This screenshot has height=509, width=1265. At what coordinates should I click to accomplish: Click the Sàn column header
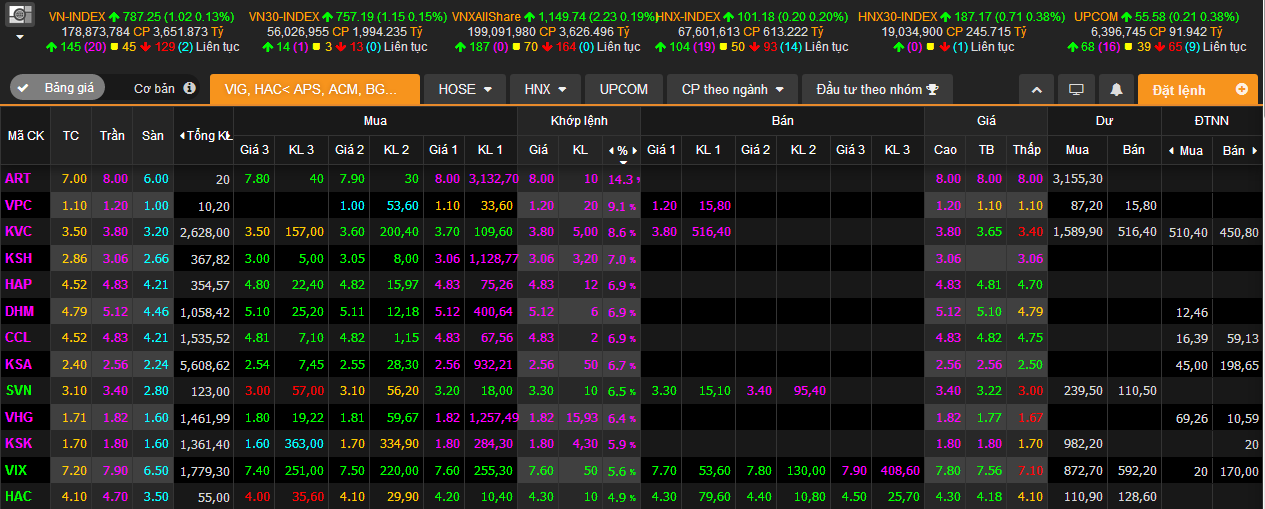[x=152, y=136]
